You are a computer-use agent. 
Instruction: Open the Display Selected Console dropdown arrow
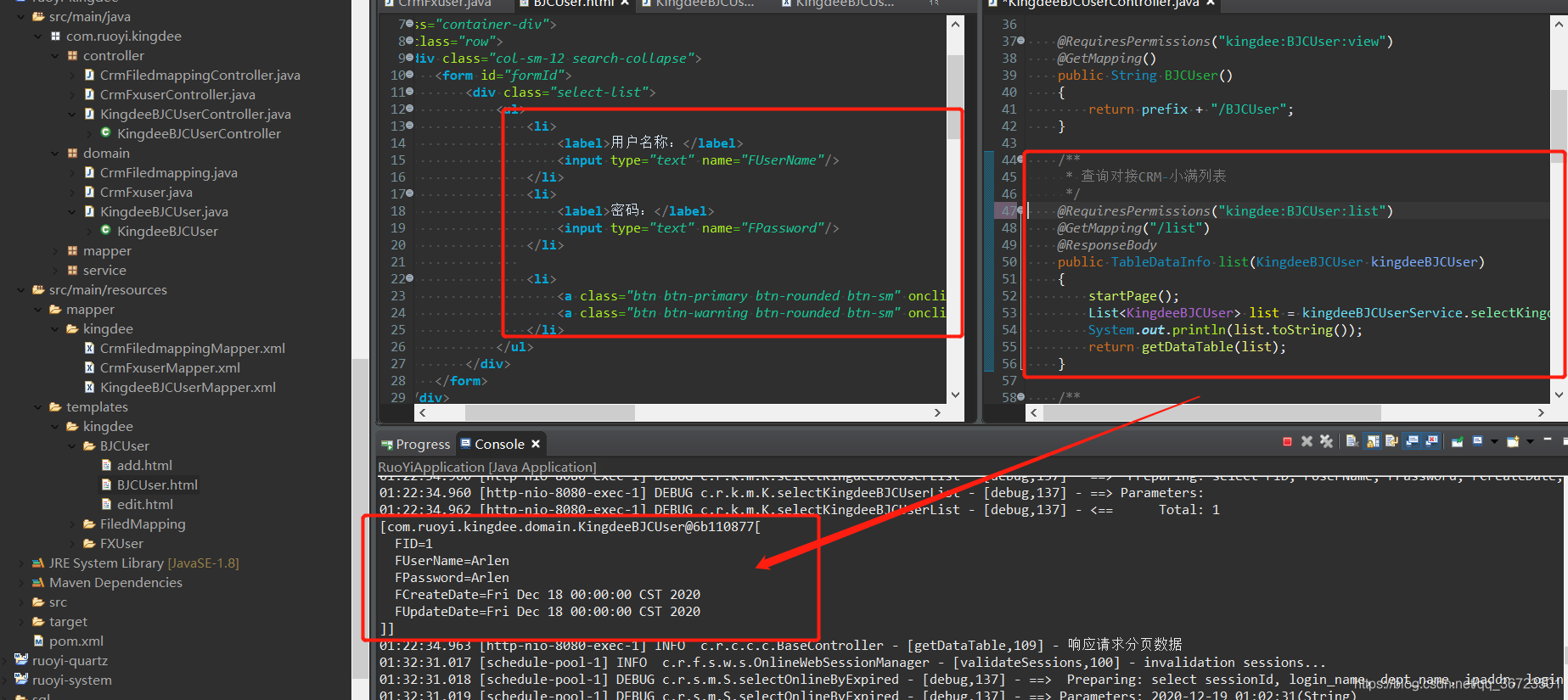[1494, 441]
